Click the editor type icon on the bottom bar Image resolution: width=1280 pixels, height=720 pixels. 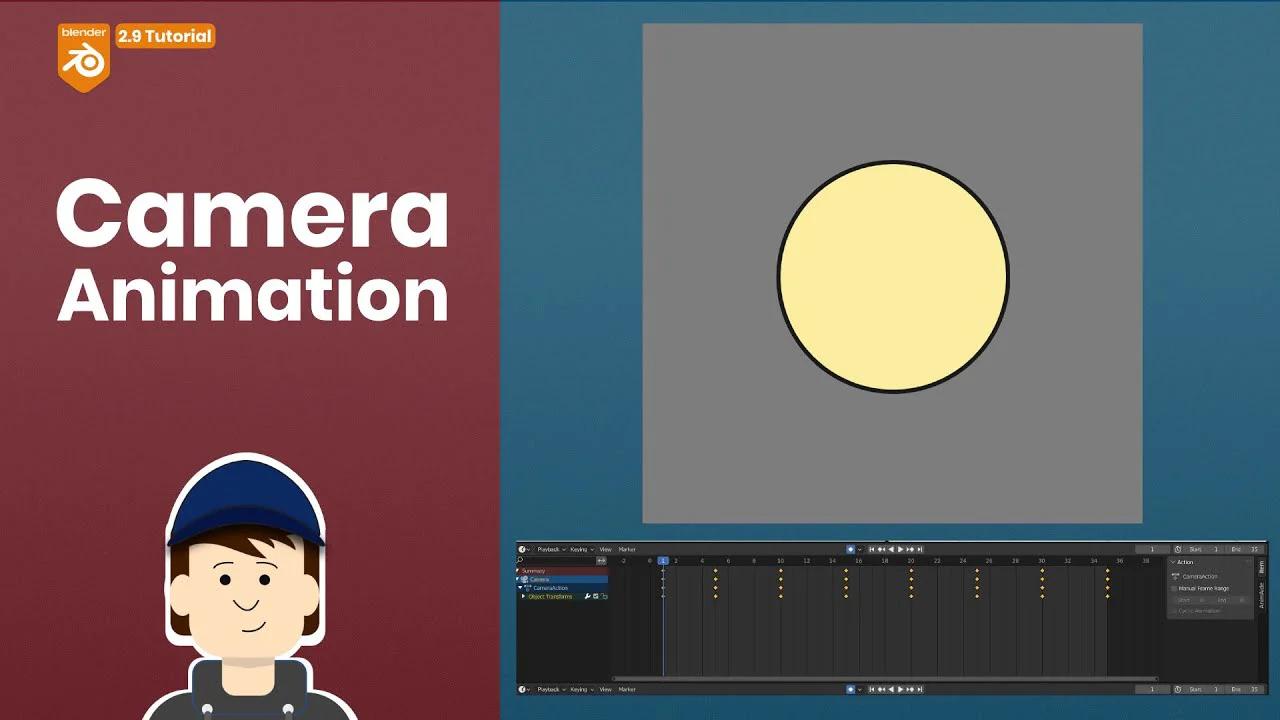pos(523,689)
